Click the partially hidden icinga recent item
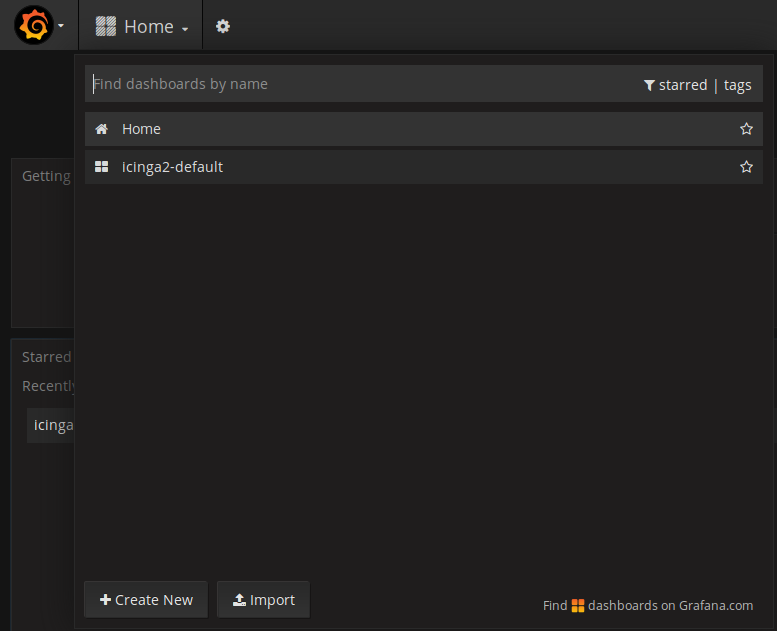This screenshot has height=631, width=777. (x=52, y=425)
